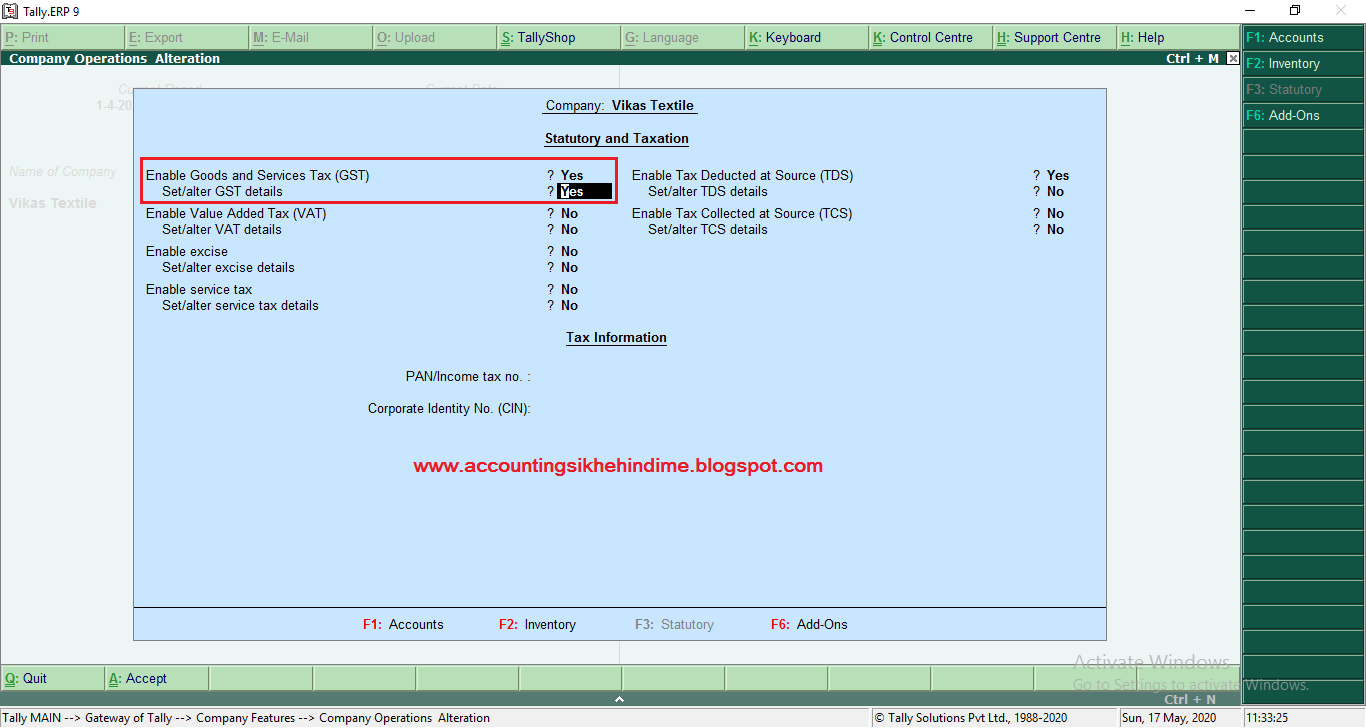The width and height of the screenshot is (1366, 728).
Task: Click the company name Vikas Textile heading
Action: [x=652, y=105]
